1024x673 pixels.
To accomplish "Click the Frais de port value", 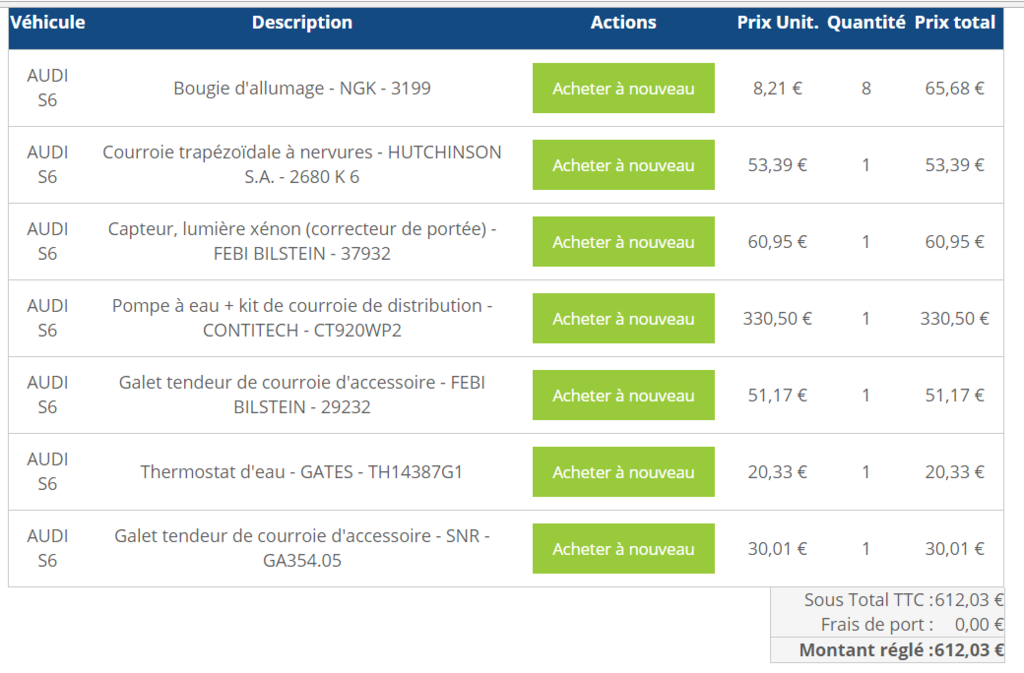I will click(x=978, y=625).
